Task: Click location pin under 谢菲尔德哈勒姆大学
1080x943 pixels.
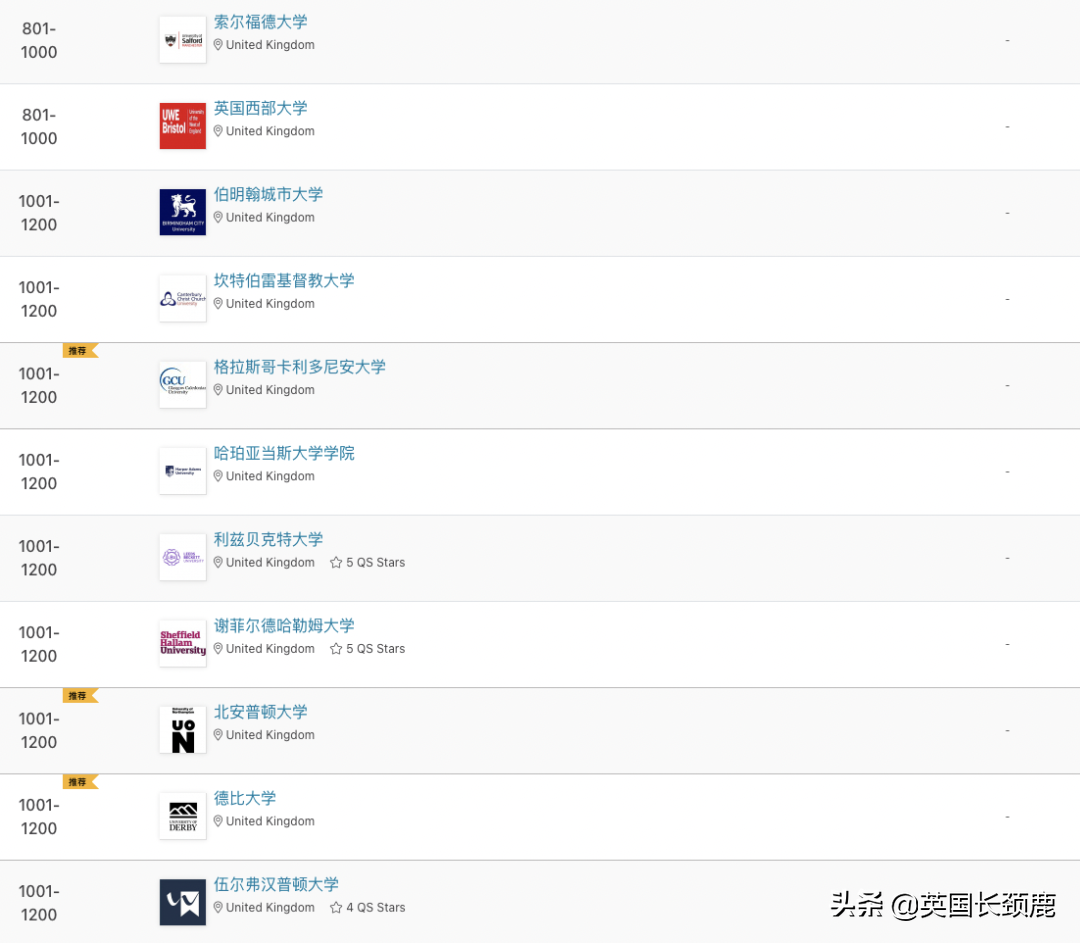Action: (218, 648)
